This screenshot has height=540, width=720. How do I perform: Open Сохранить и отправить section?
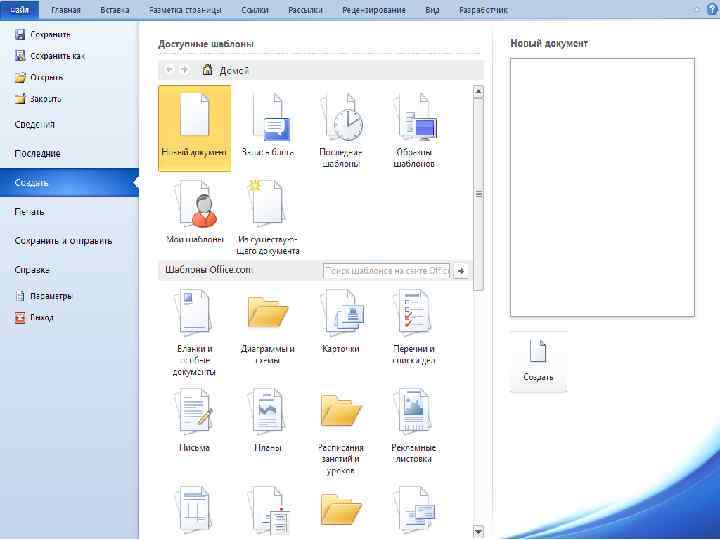click(69, 241)
